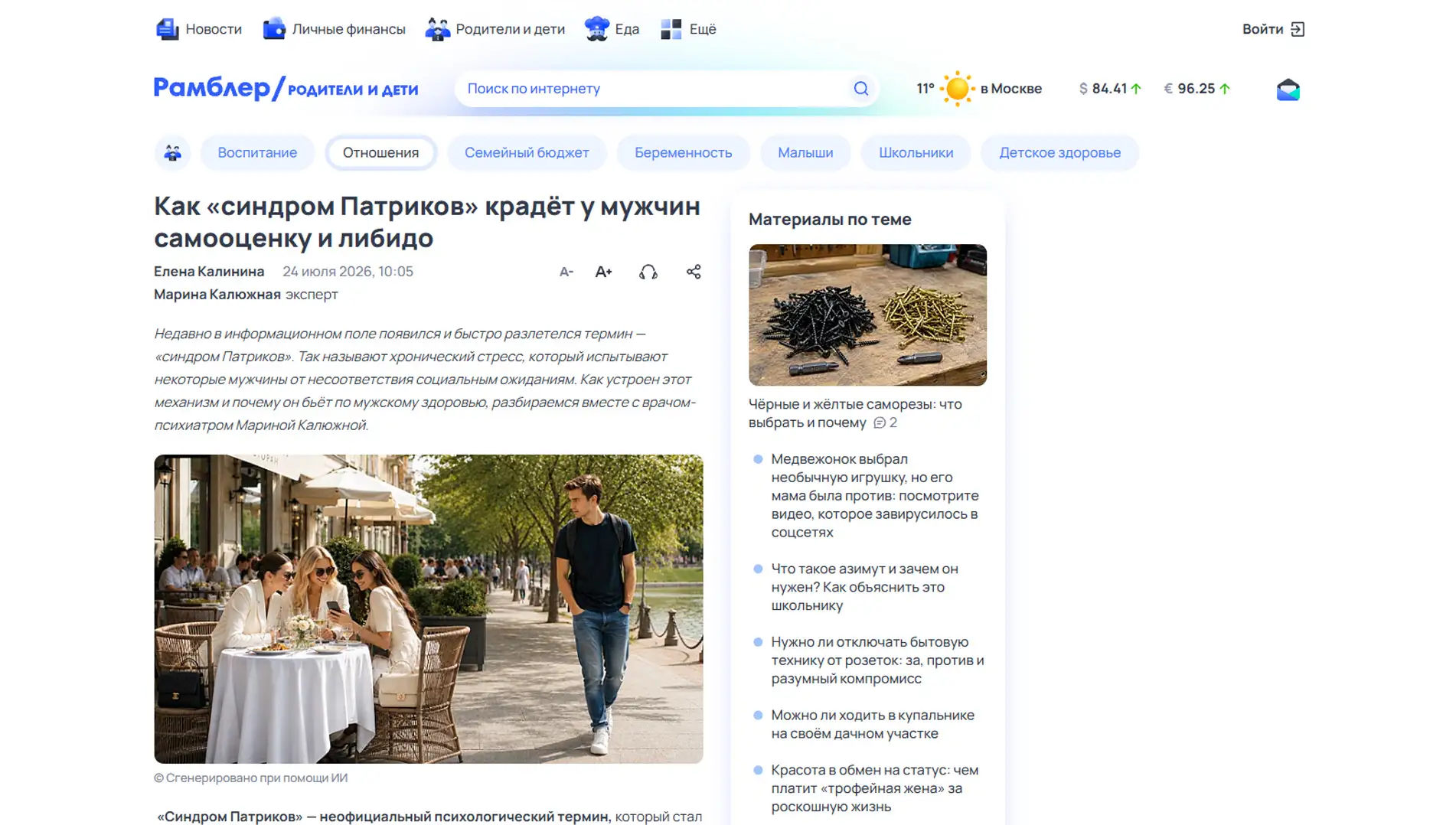Open the screws article thumbnail
1456x825 pixels.
pyautogui.click(x=867, y=315)
